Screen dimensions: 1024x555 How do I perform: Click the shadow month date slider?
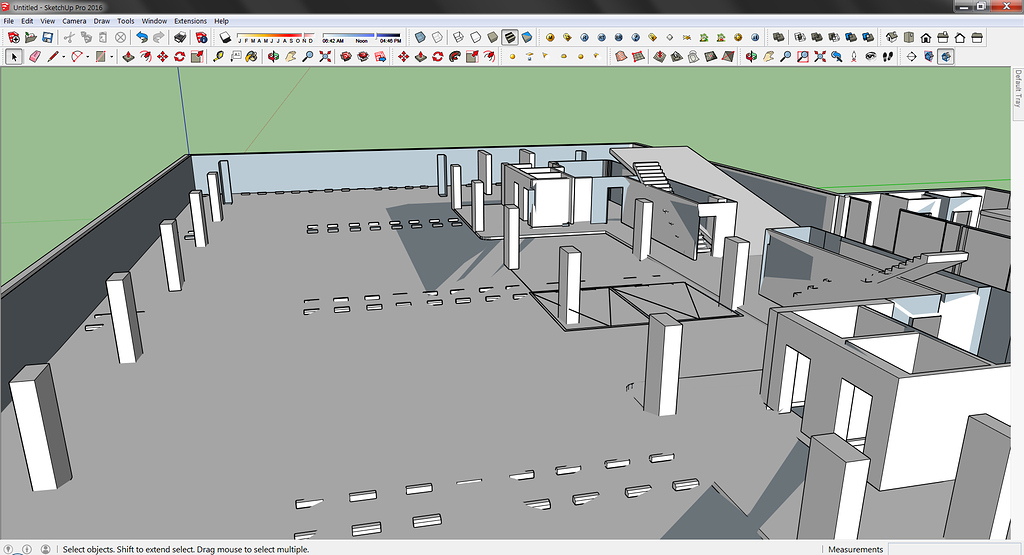(275, 37)
